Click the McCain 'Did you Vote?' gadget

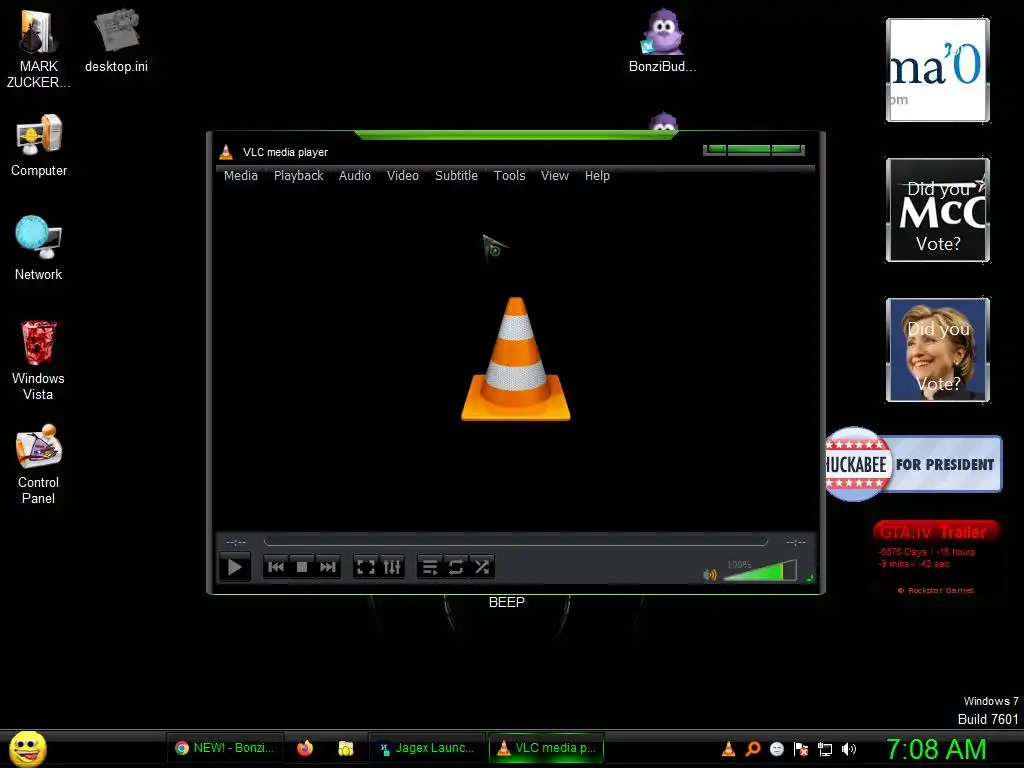(938, 210)
